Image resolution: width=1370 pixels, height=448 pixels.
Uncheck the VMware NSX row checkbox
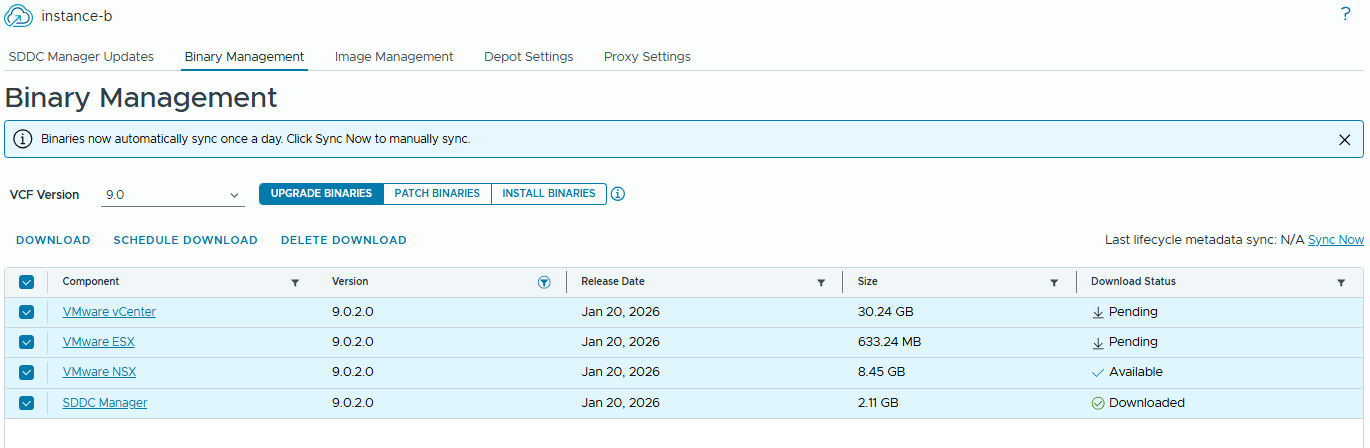pos(27,372)
